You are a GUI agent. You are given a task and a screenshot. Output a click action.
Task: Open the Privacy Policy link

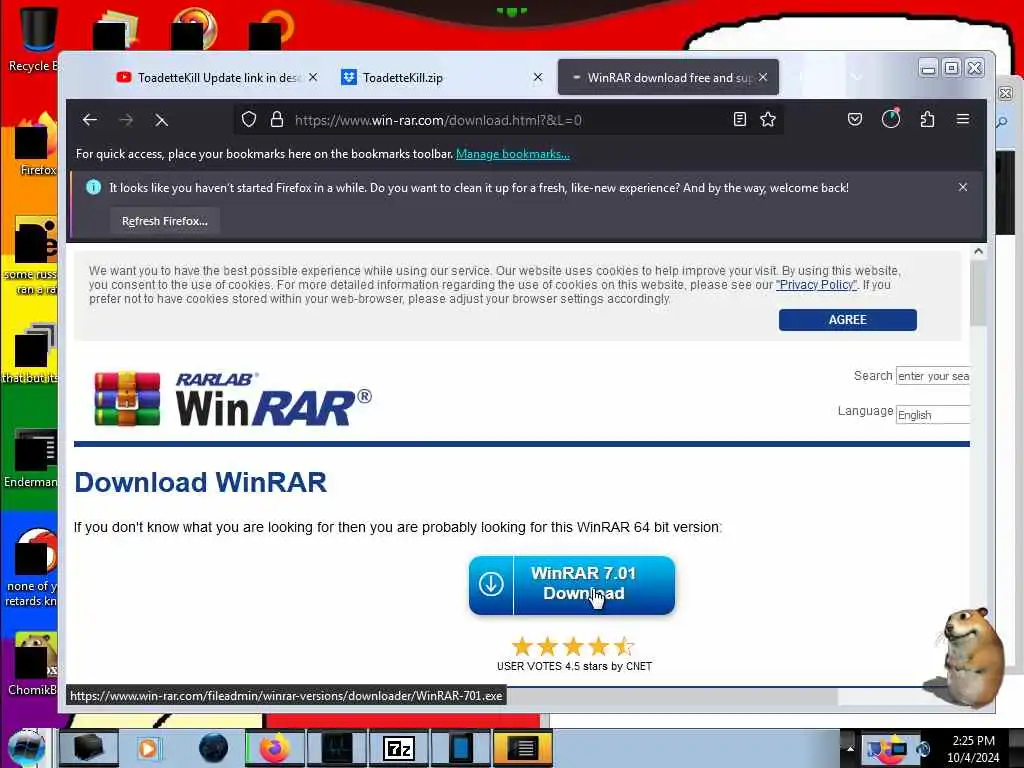(x=816, y=285)
